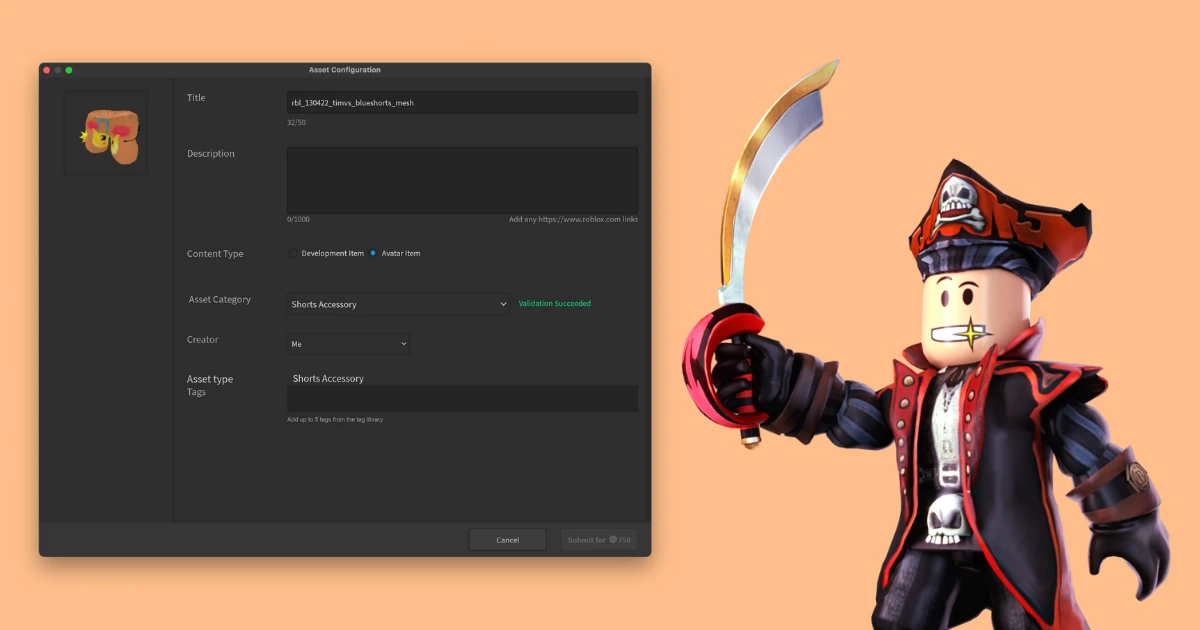Open the Creator dropdown set to Me
Viewport: 1200px width, 630px height.
(x=347, y=343)
